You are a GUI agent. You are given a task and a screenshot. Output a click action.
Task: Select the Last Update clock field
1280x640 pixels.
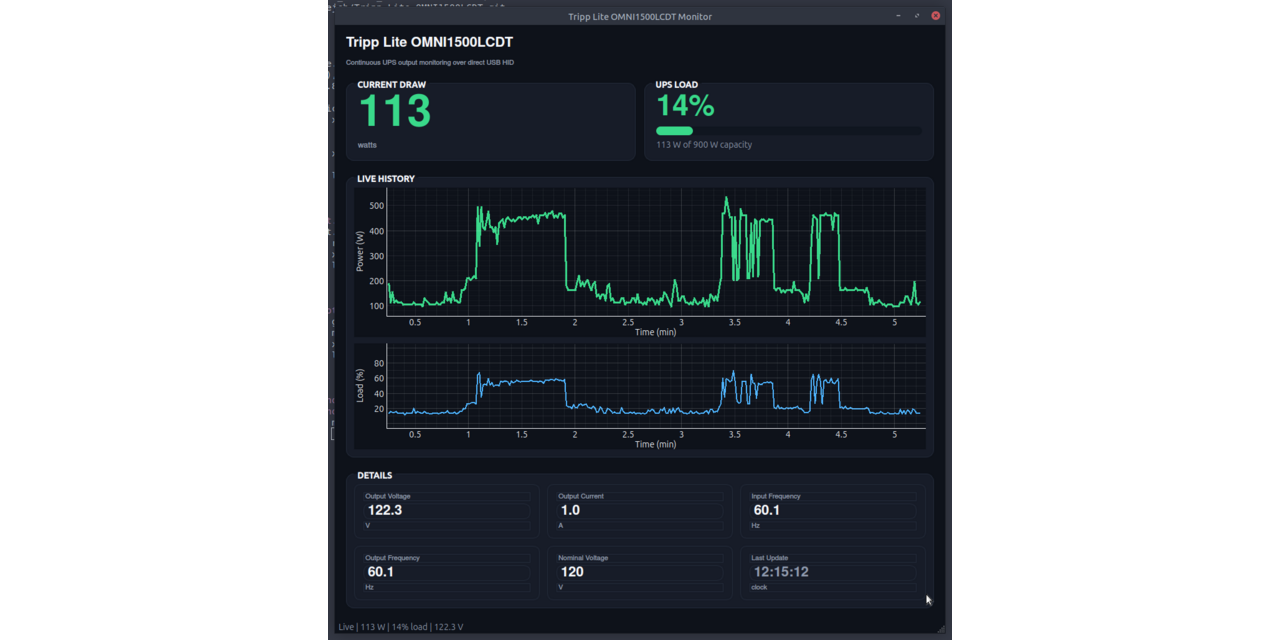[x=833, y=572]
